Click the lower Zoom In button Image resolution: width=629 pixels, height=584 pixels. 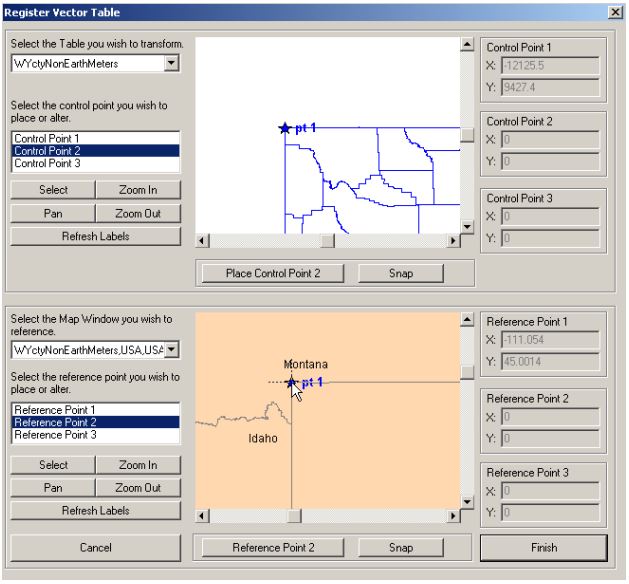tap(138, 465)
